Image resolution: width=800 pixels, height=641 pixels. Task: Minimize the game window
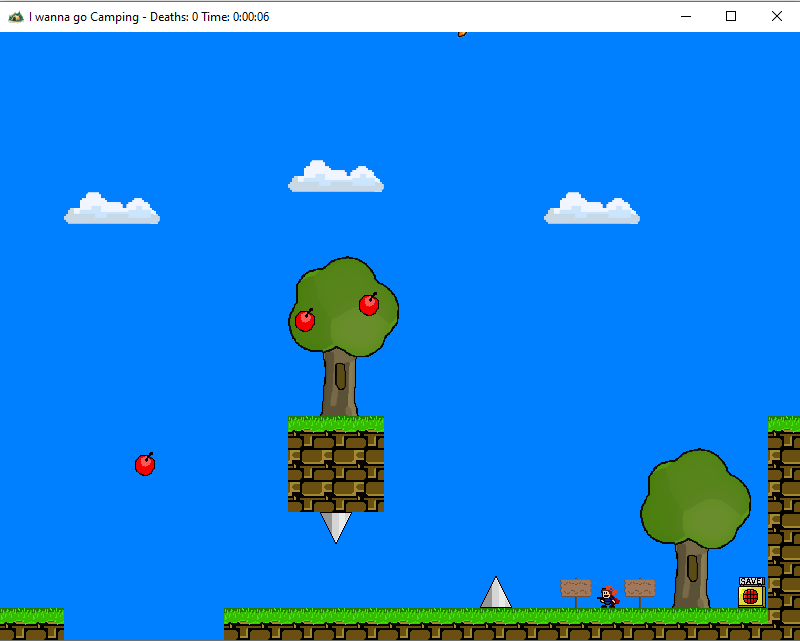click(686, 16)
